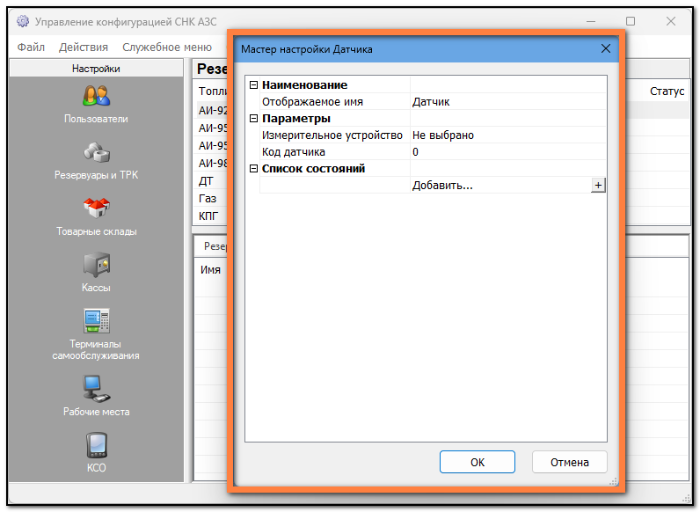Open the Рабочие места section

click(96, 396)
